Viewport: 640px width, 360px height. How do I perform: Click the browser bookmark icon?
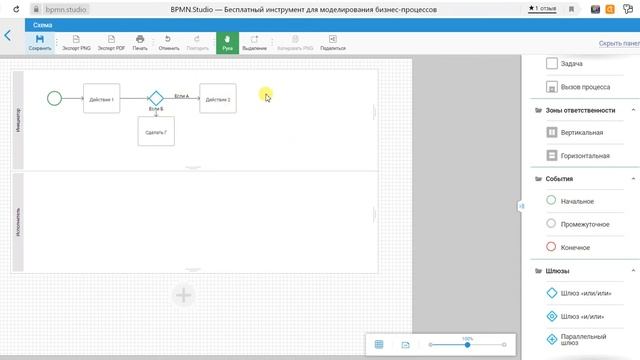571,9
